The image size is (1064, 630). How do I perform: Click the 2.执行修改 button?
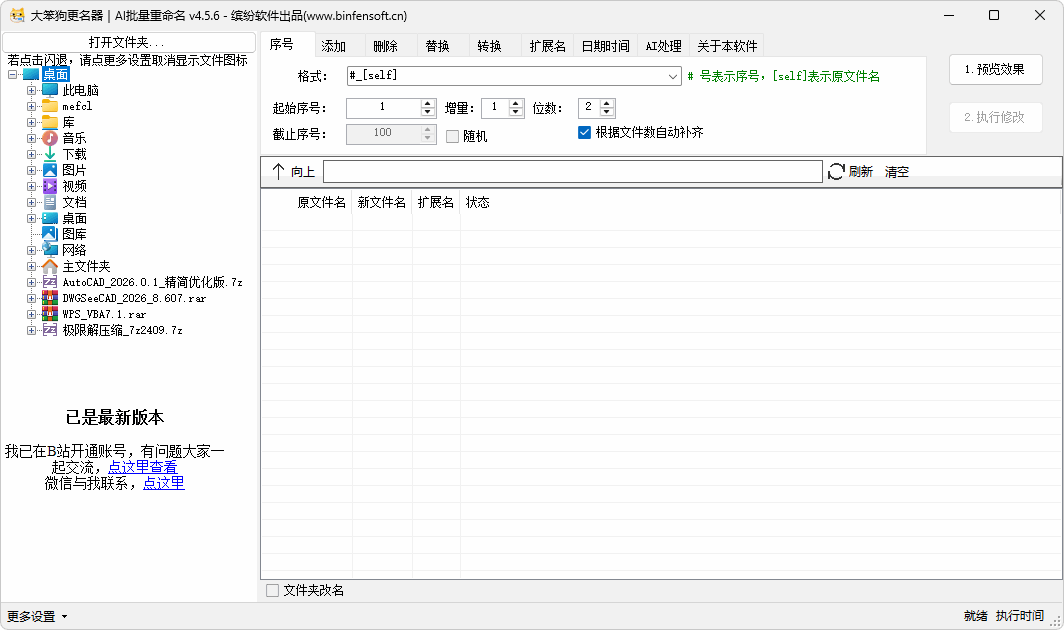click(x=995, y=117)
